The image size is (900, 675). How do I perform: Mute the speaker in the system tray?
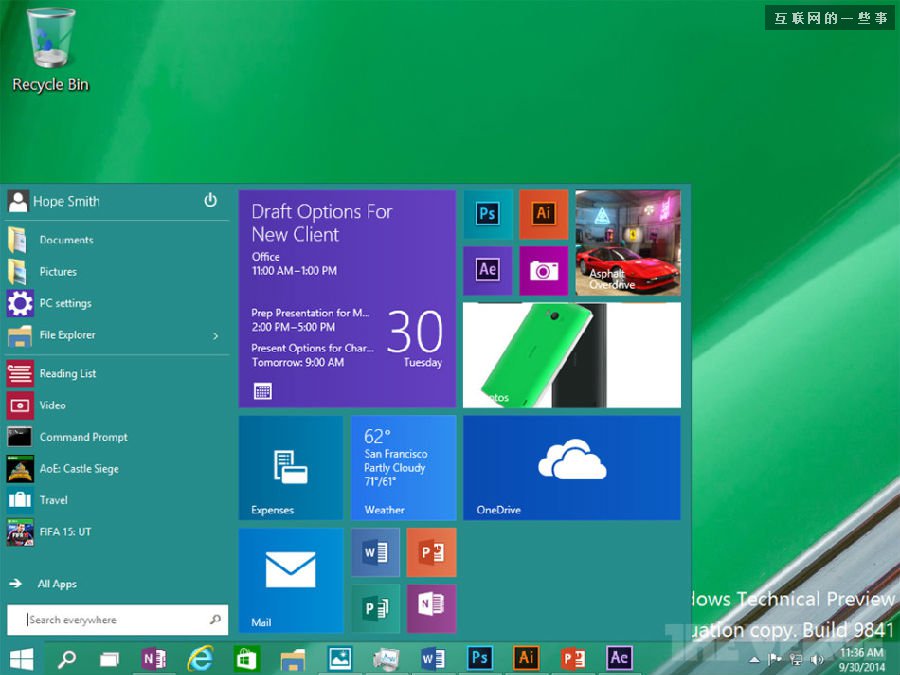[x=817, y=658]
